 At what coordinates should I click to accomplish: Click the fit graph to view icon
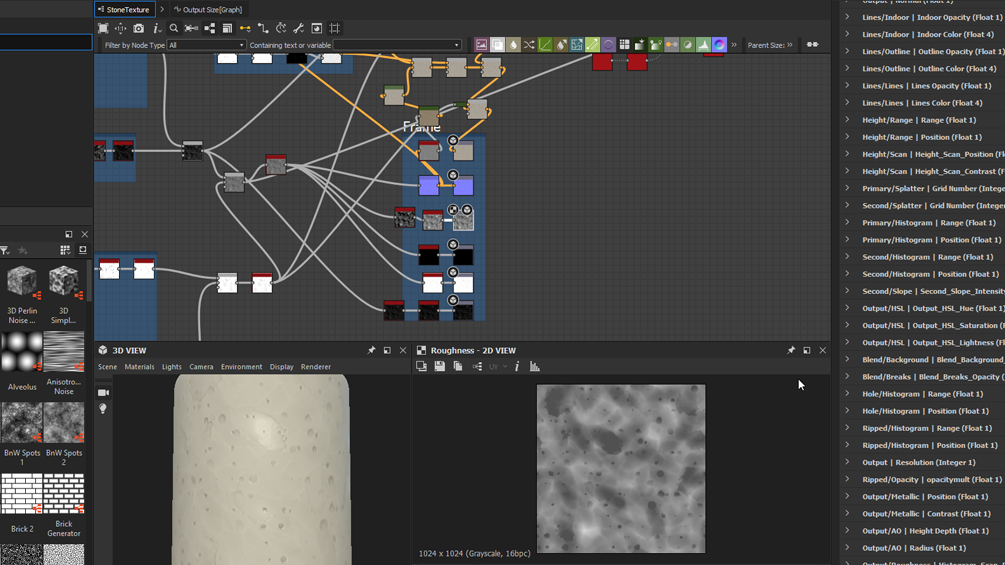103,28
